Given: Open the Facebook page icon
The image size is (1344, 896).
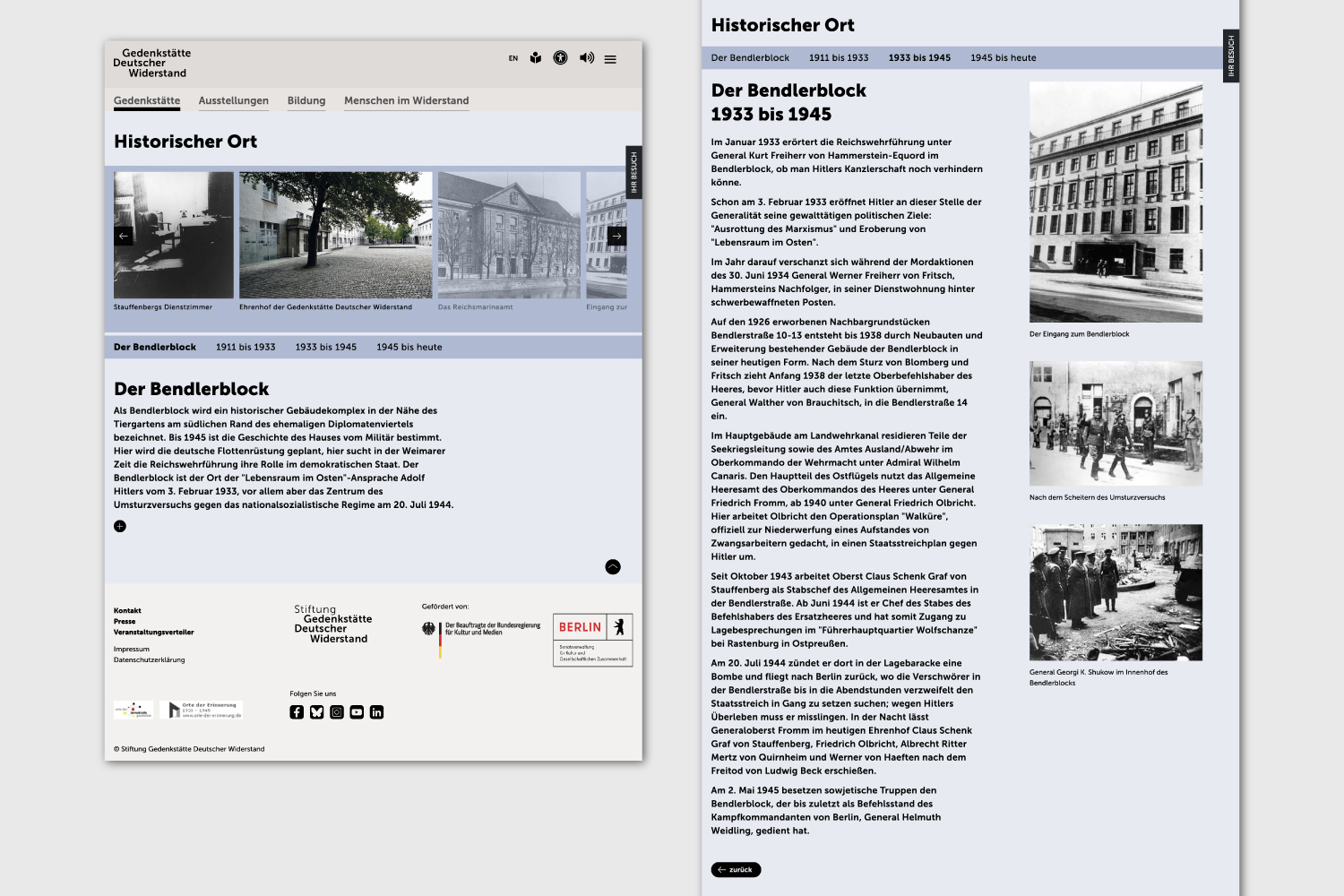Looking at the screenshot, I should (x=297, y=712).
